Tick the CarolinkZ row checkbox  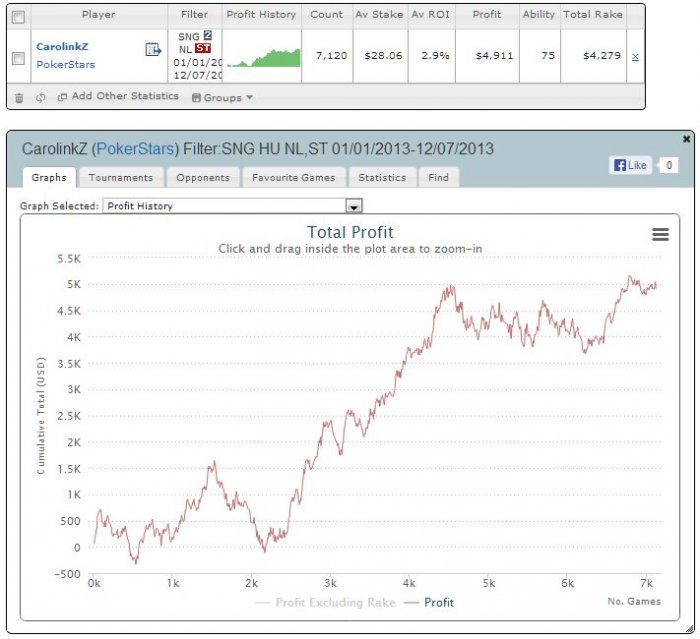click(x=18, y=58)
